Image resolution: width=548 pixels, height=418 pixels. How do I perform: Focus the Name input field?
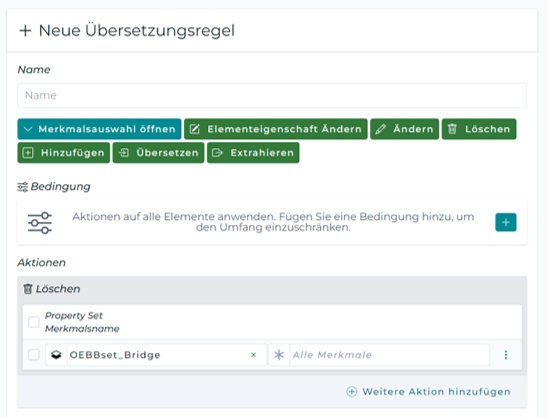pyautogui.click(x=272, y=95)
